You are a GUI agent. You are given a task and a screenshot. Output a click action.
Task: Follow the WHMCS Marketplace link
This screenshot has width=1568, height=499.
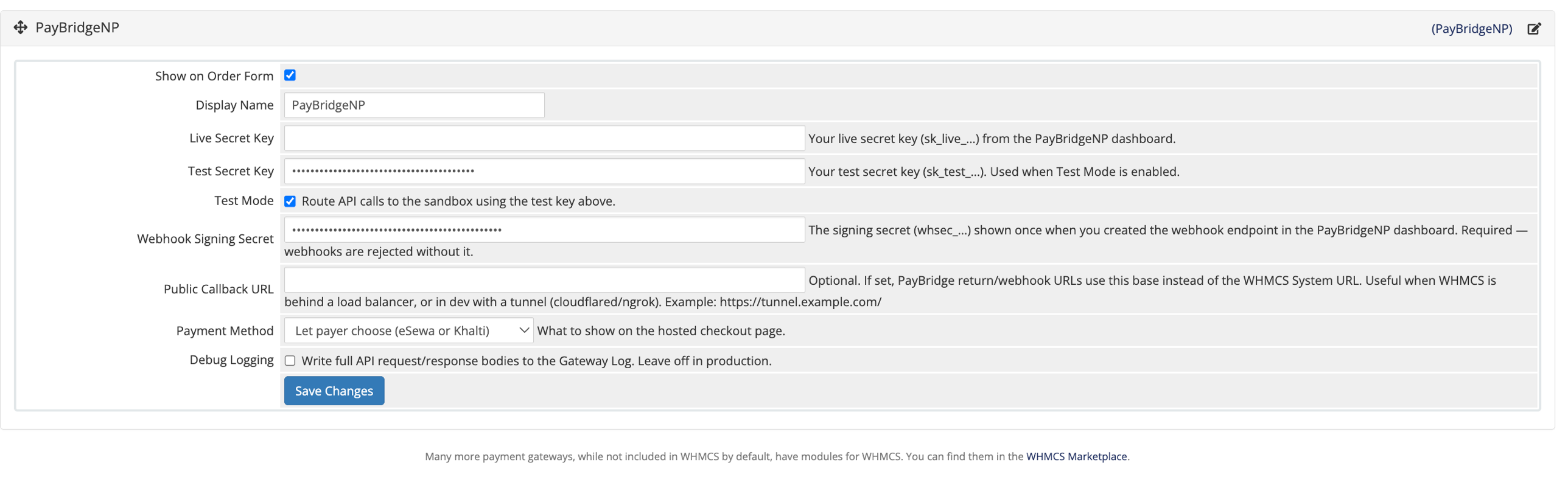click(1076, 456)
